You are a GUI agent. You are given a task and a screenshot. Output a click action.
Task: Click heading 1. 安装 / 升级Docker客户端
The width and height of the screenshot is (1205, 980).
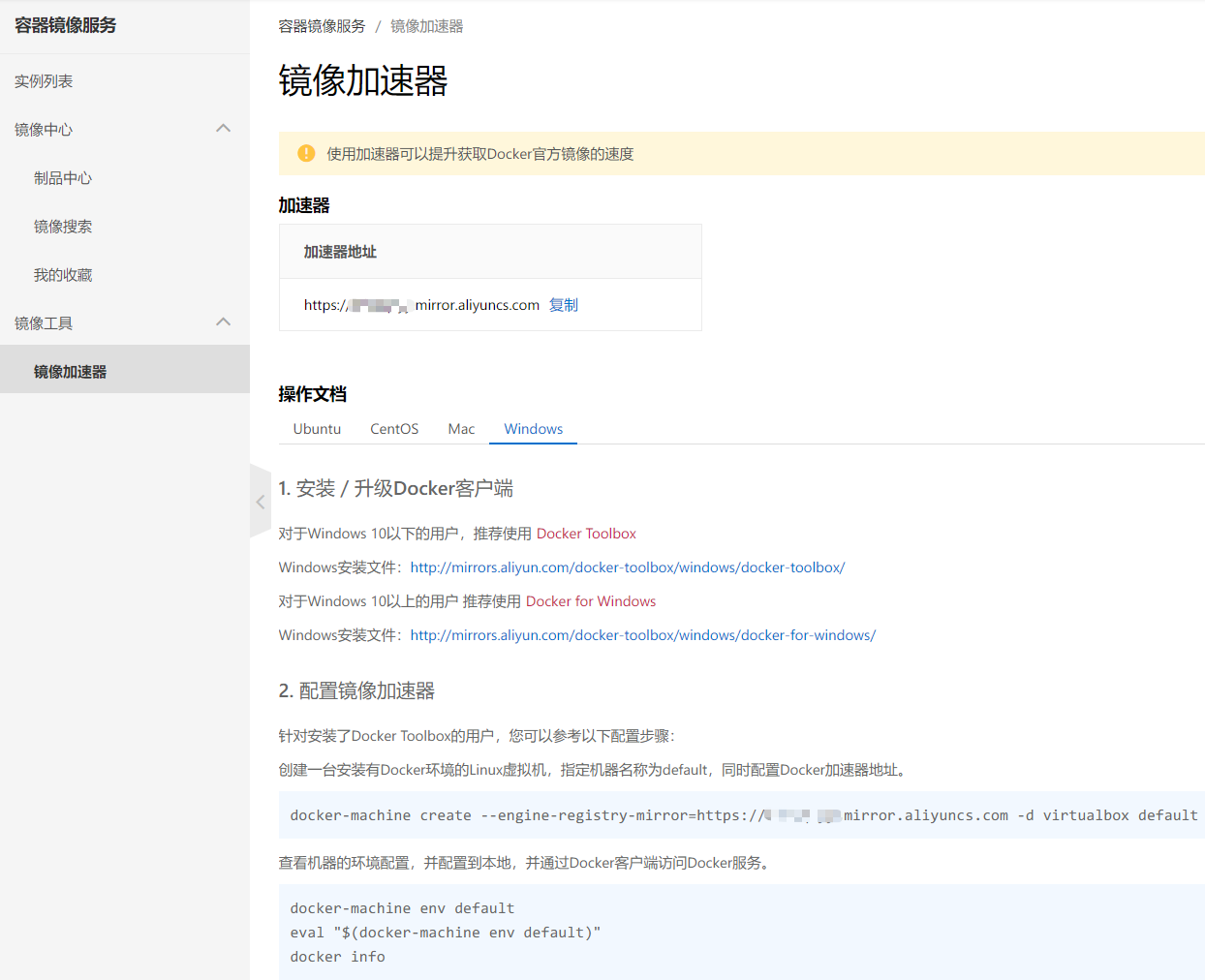point(396,489)
